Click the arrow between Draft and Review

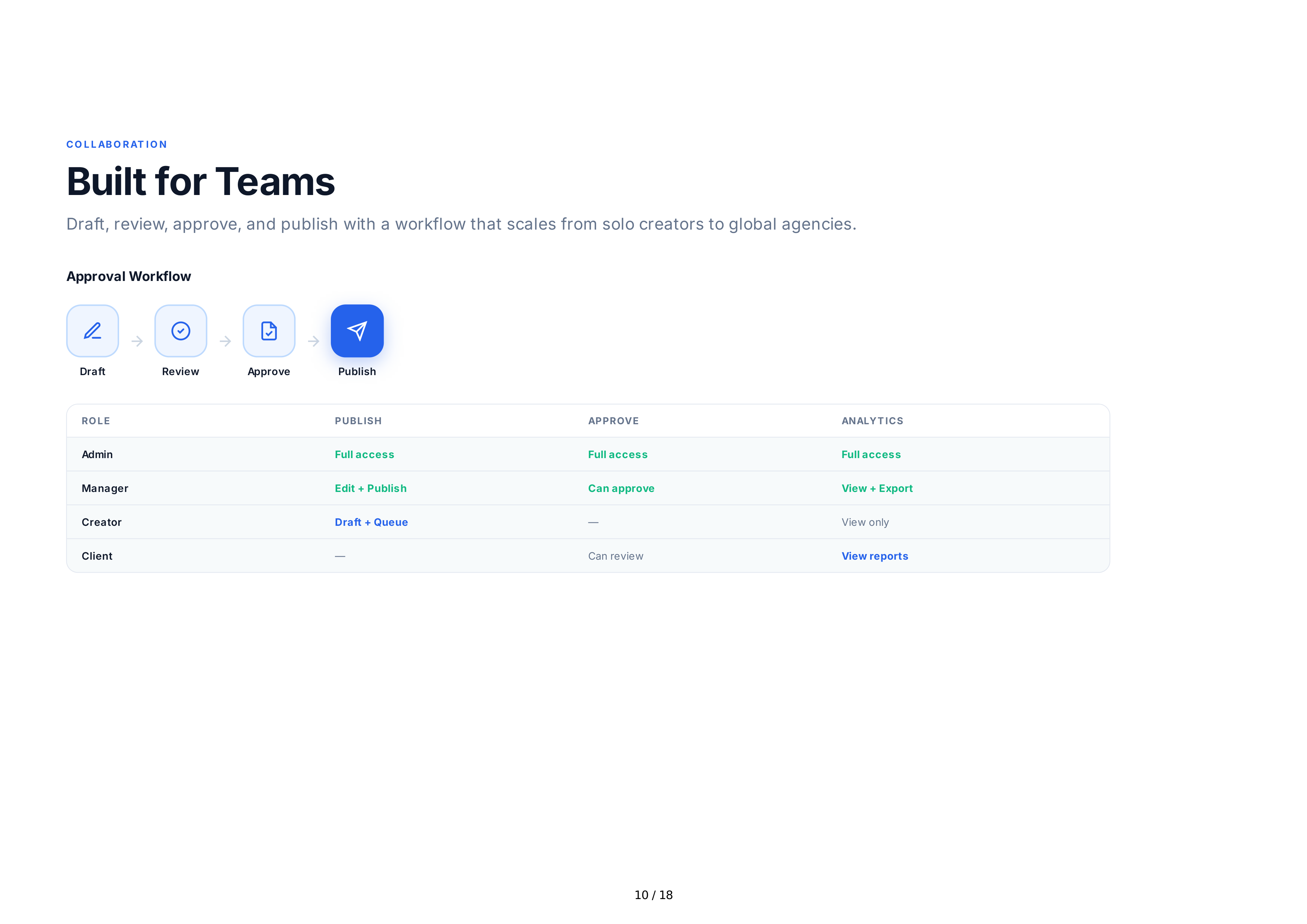click(x=137, y=341)
